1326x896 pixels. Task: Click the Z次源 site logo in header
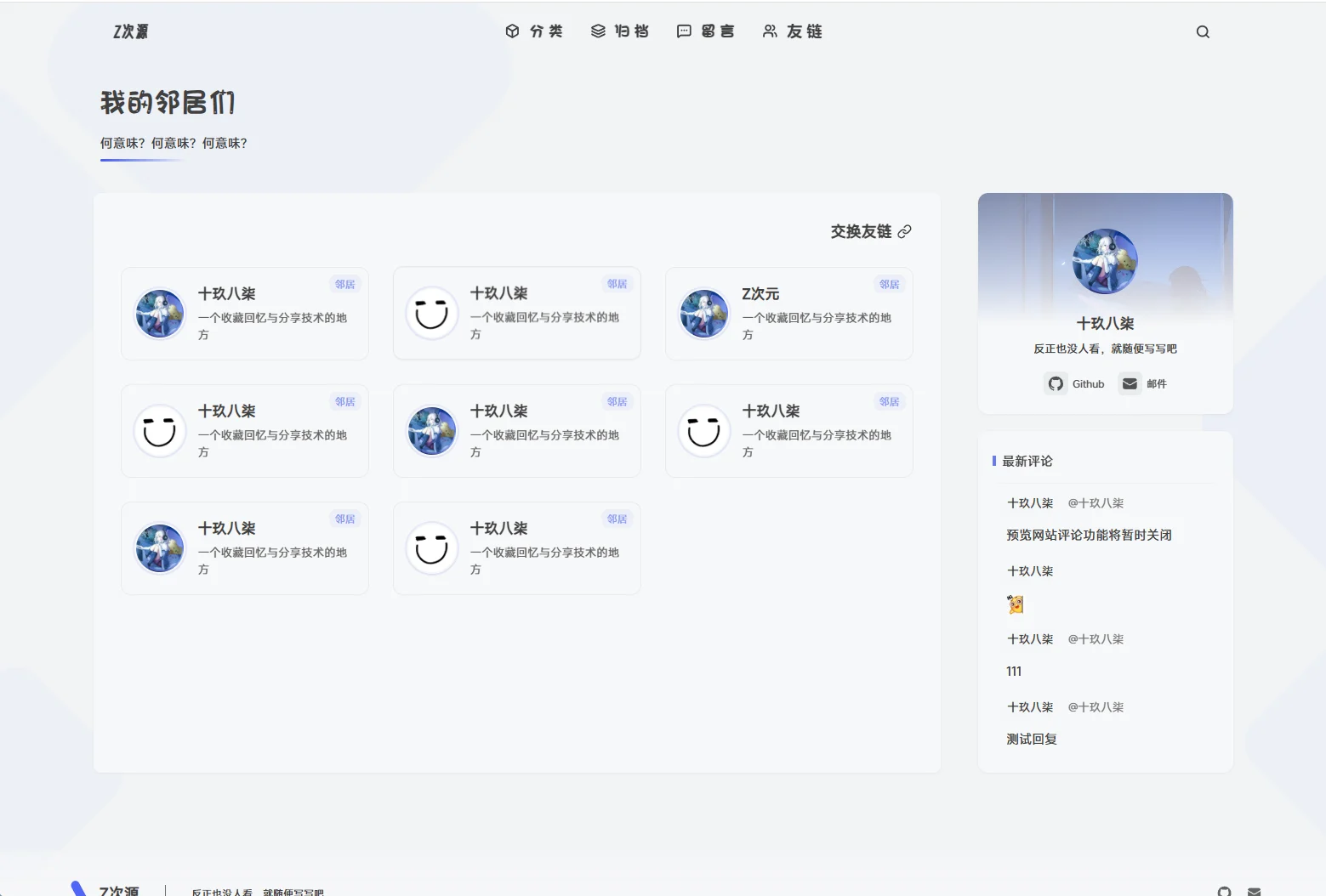(x=131, y=31)
